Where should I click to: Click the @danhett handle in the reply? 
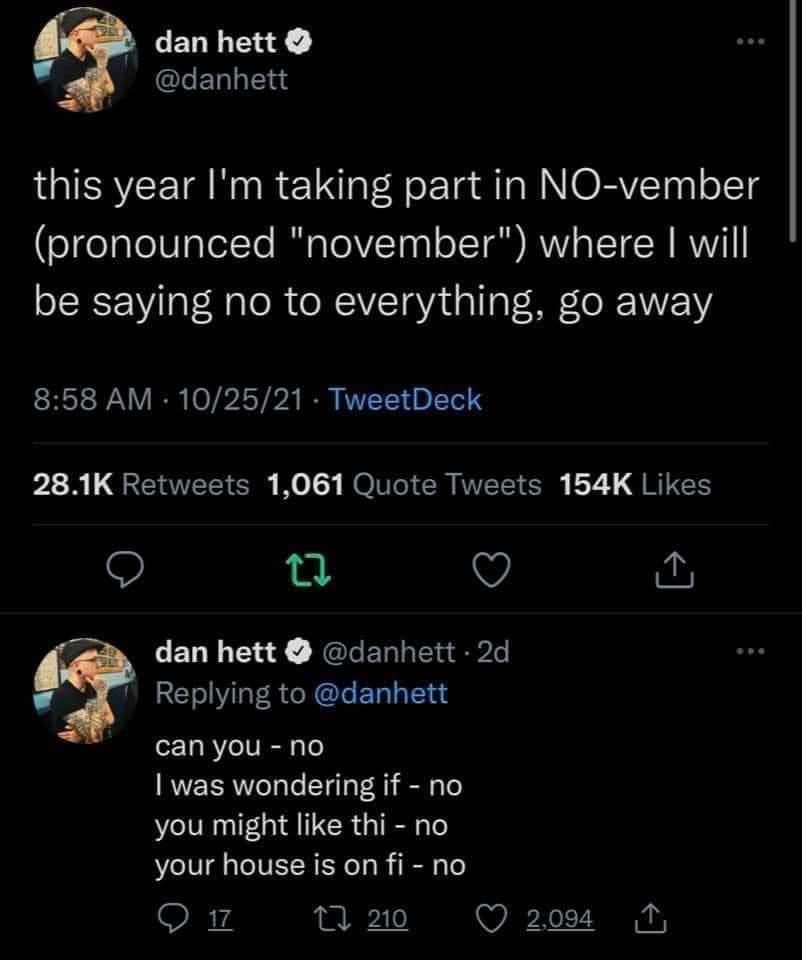(x=386, y=652)
